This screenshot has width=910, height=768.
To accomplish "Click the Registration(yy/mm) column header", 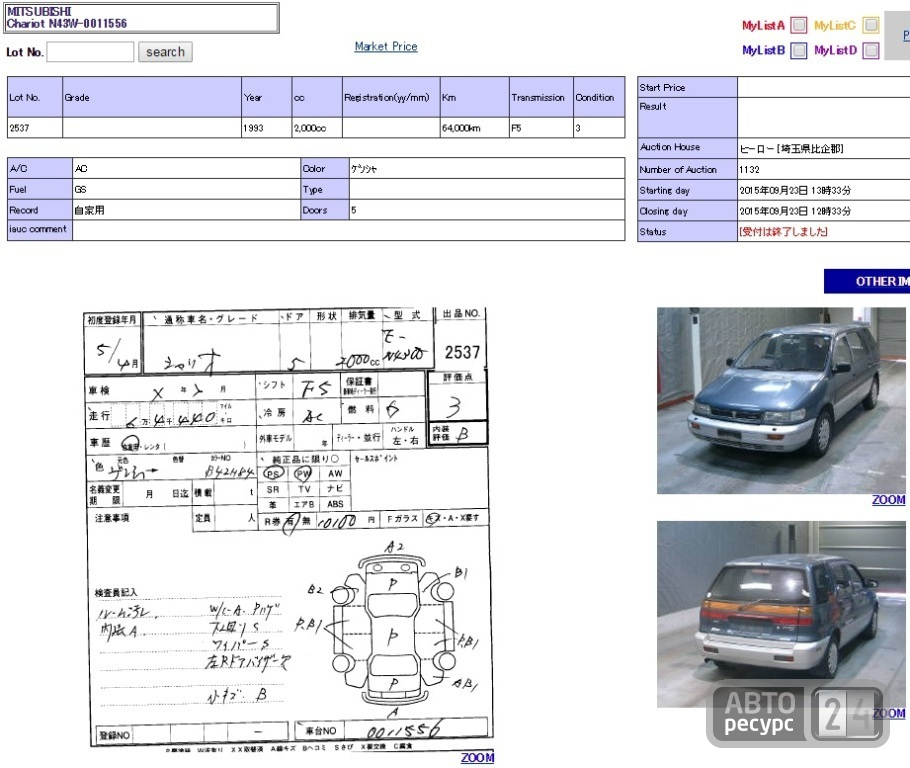I will tap(391, 97).
